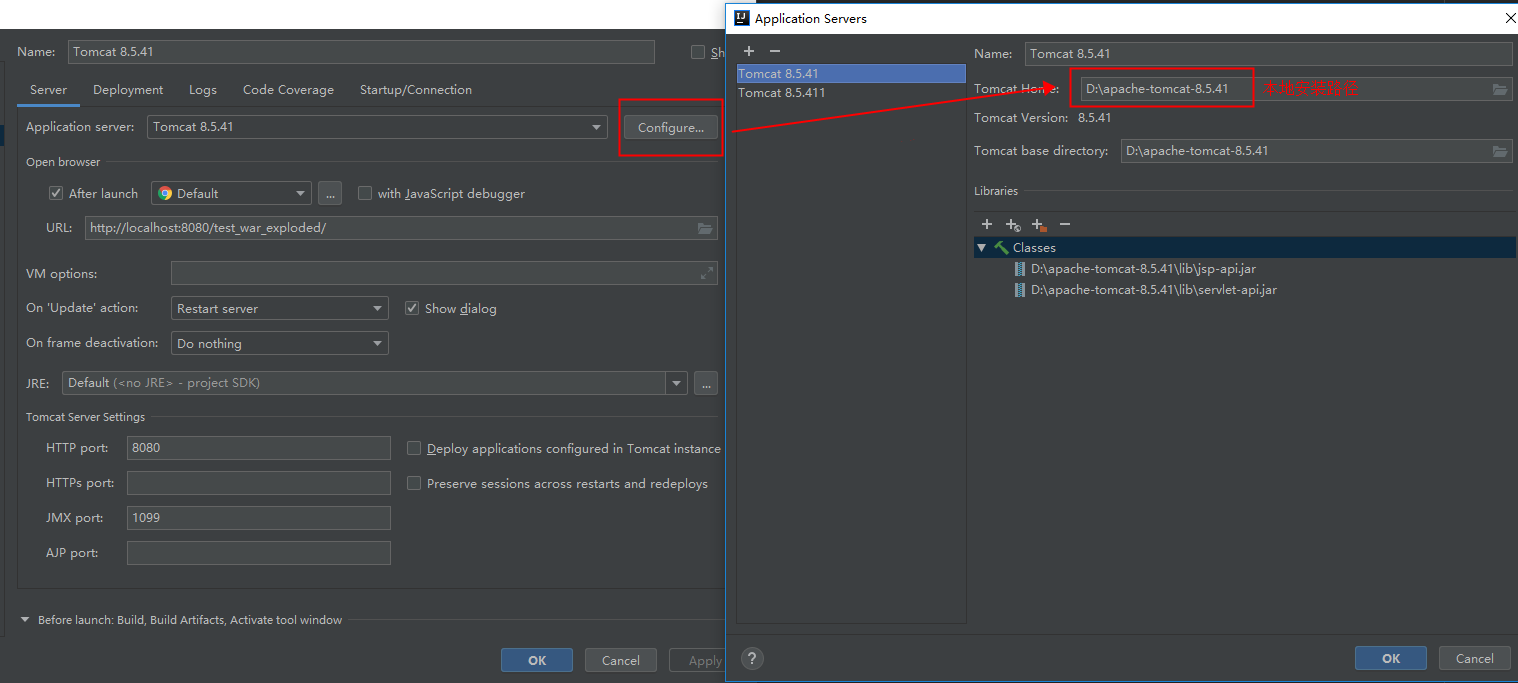
Task: Click Cancel in Application Servers dialog
Action: 1475,658
